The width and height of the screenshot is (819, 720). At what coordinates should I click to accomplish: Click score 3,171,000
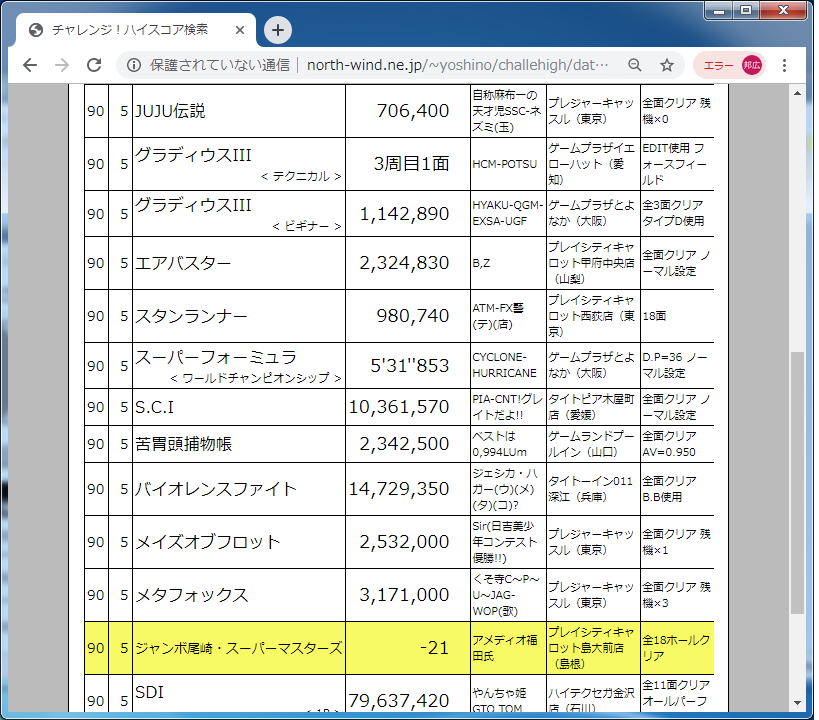tap(404, 595)
